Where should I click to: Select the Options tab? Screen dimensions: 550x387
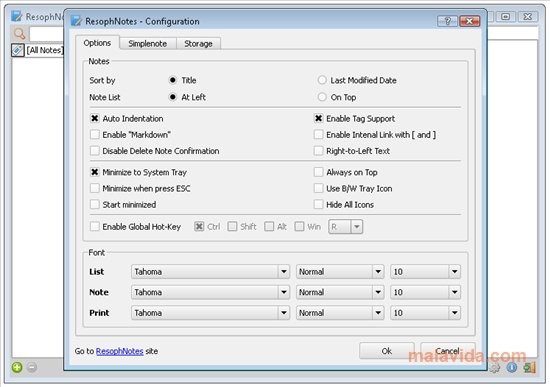(x=97, y=43)
